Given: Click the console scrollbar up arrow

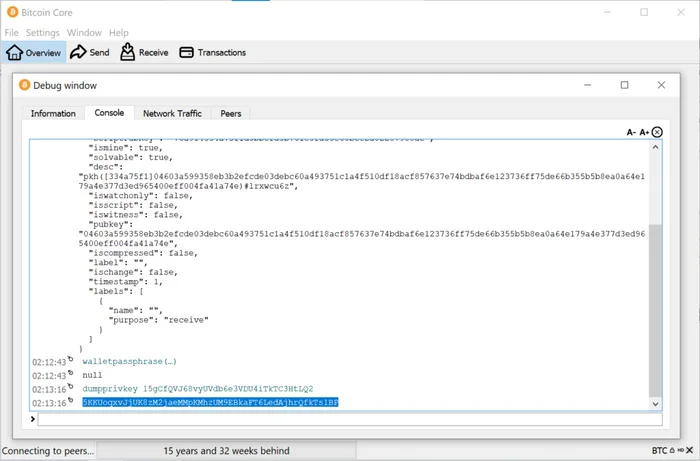Looking at the screenshot, I should point(655,147).
